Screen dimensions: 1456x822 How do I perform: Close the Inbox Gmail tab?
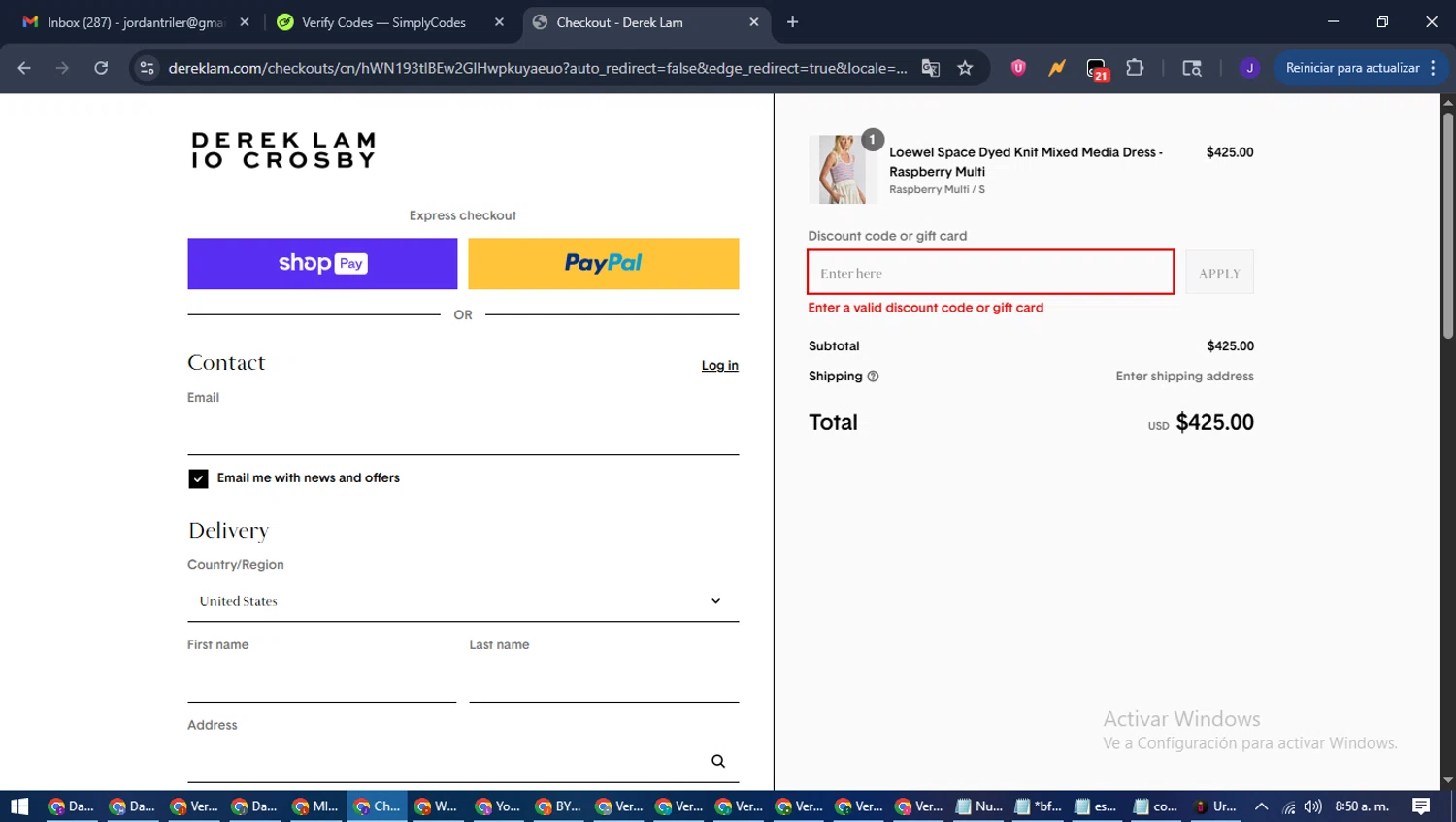(245, 22)
